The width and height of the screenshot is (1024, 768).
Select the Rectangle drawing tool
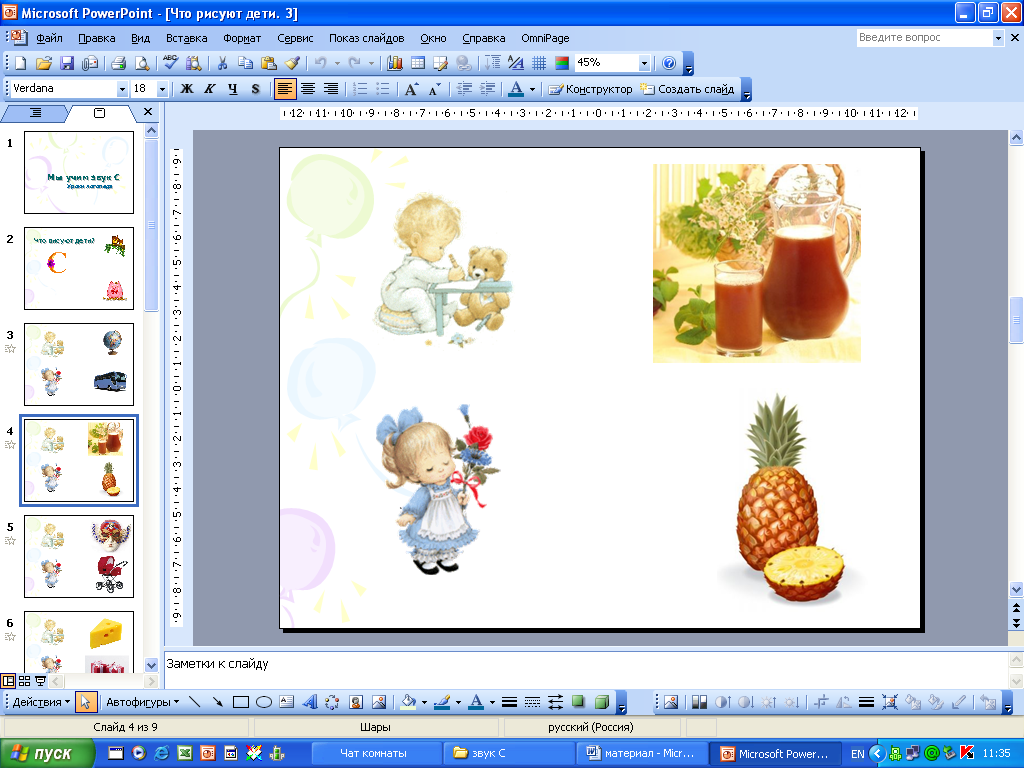point(241,702)
